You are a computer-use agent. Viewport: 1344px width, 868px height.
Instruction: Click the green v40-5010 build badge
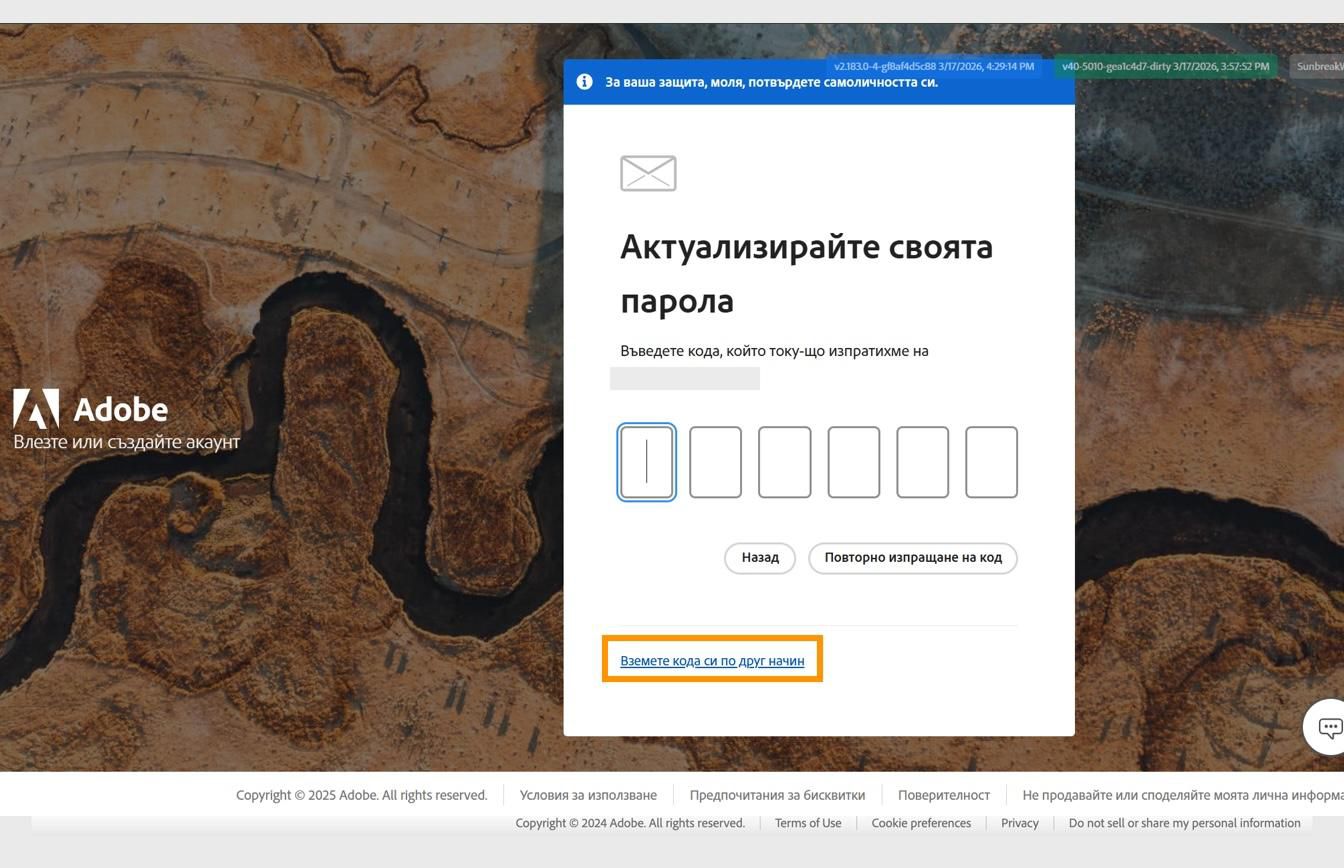click(1166, 66)
